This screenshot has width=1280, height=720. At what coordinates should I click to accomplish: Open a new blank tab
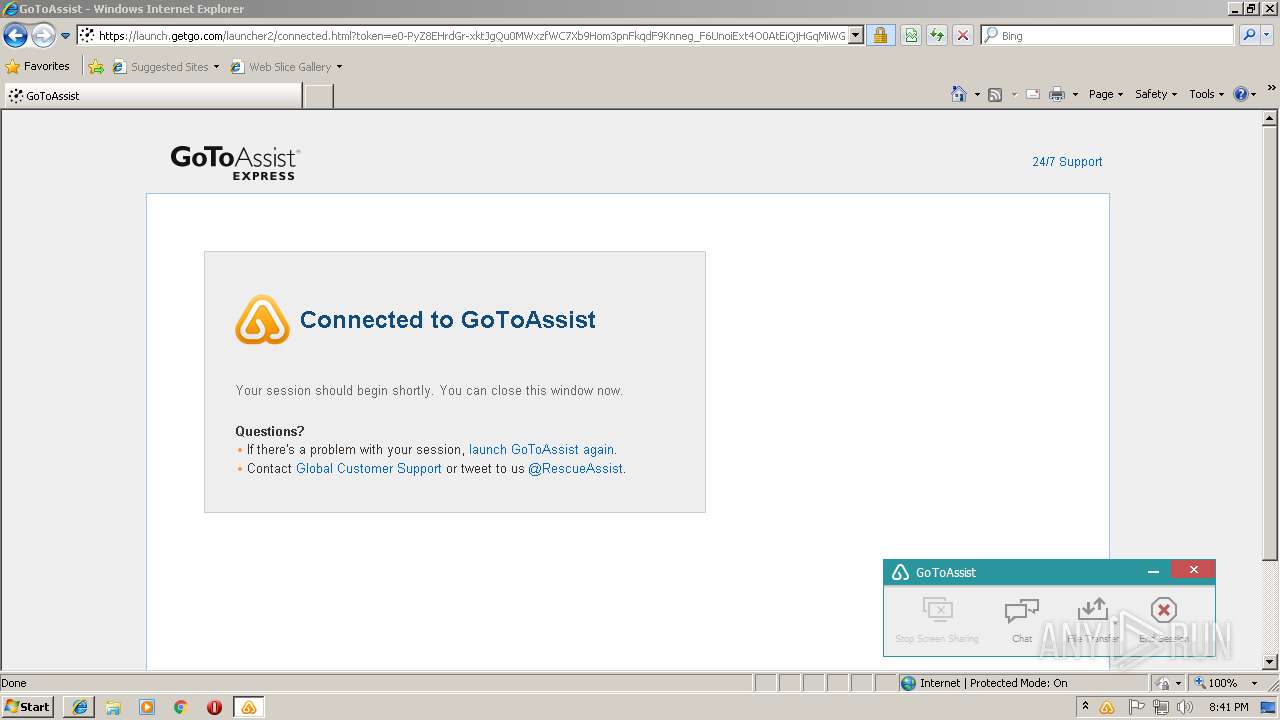pos(318,96)
